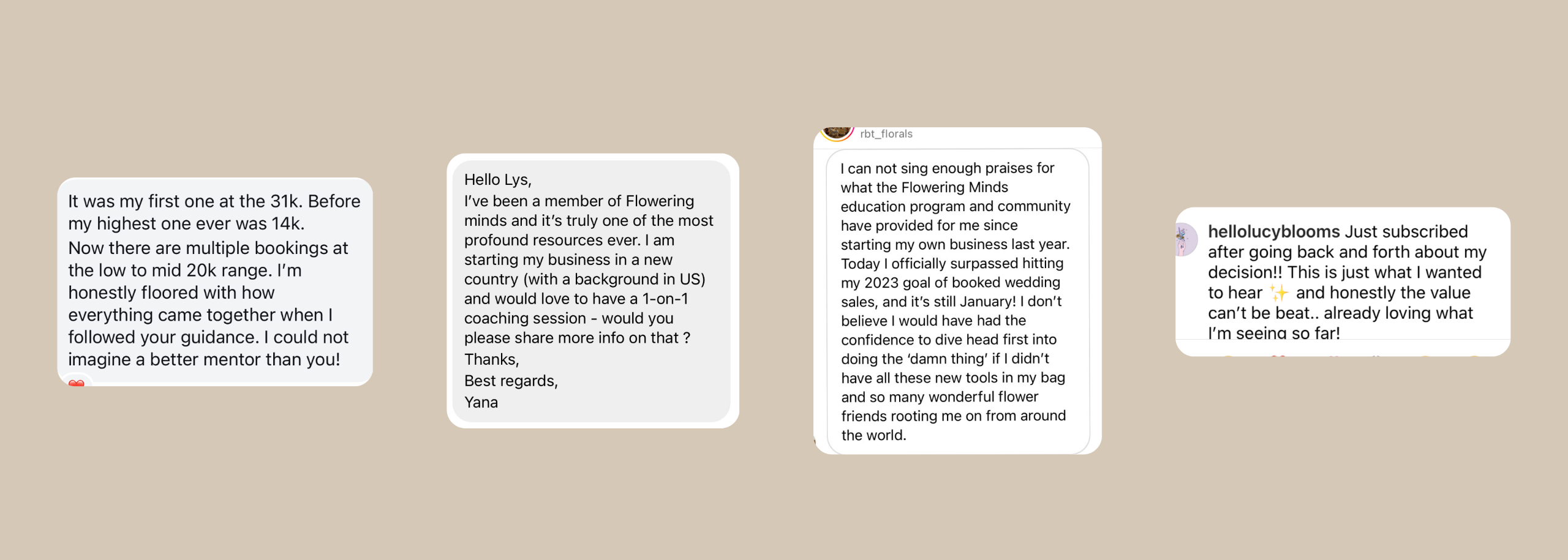Select the '1-on-1' coaching session text
Viewport: 1568px width, 560px height.
(665, 299)
